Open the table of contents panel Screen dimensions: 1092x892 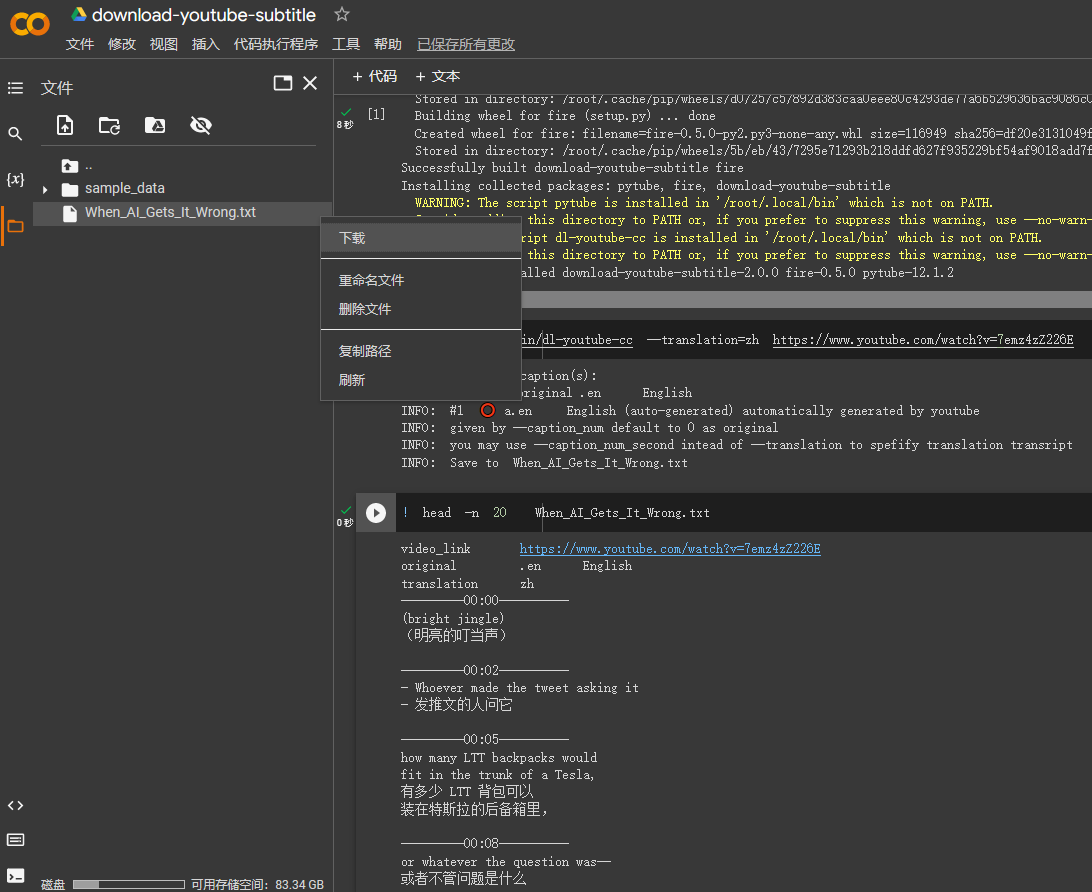(15, 88)
